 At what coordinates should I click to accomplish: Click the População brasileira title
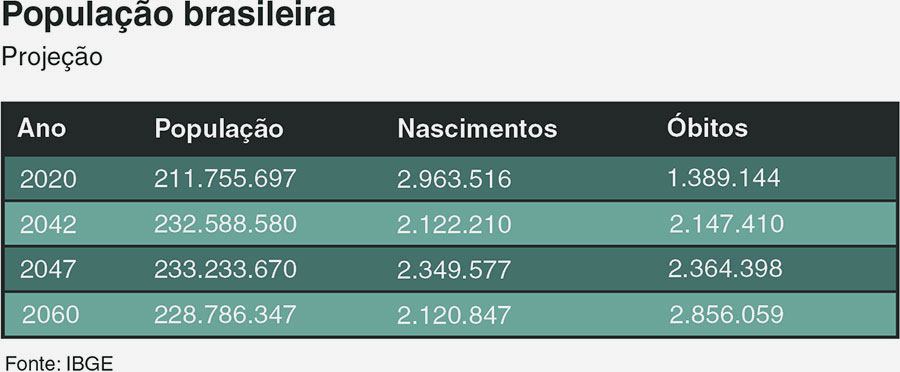tap(169, 16)
